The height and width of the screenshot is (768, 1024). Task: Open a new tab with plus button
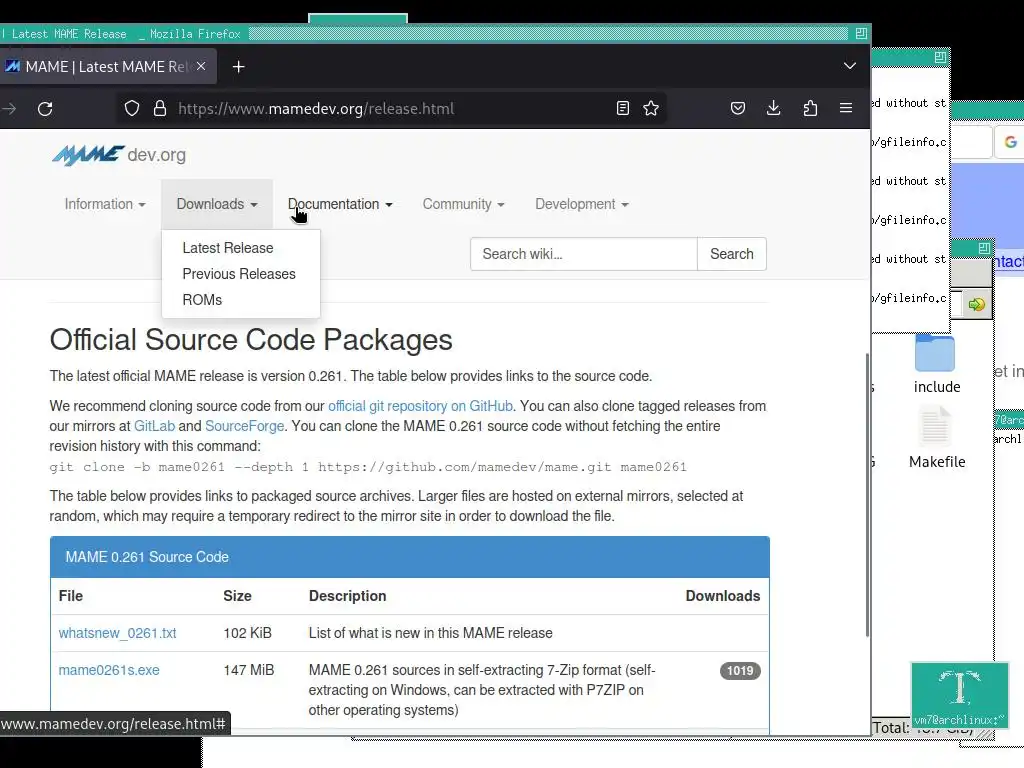238,67
